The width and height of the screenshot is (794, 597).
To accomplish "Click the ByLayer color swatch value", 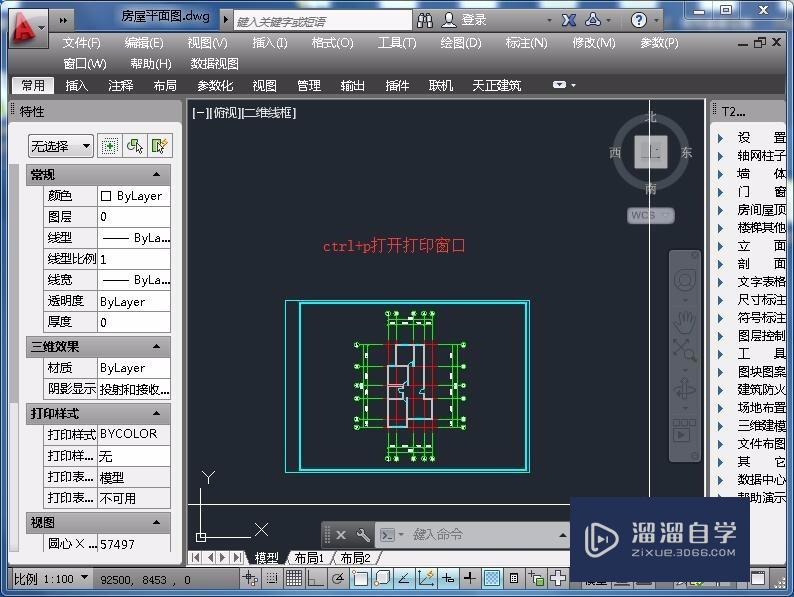I will pyautogui.click(x=134, y=196).
